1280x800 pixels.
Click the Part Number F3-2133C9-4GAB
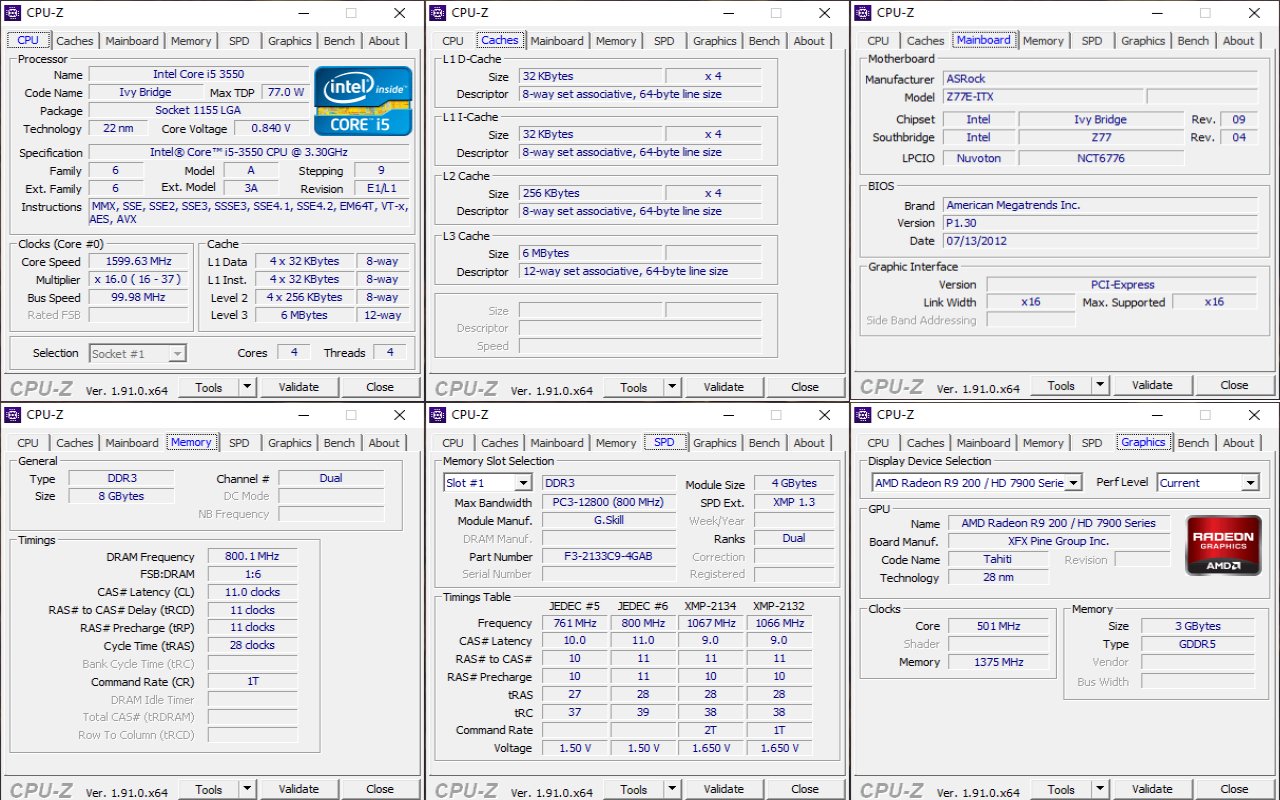click(609, 557)
